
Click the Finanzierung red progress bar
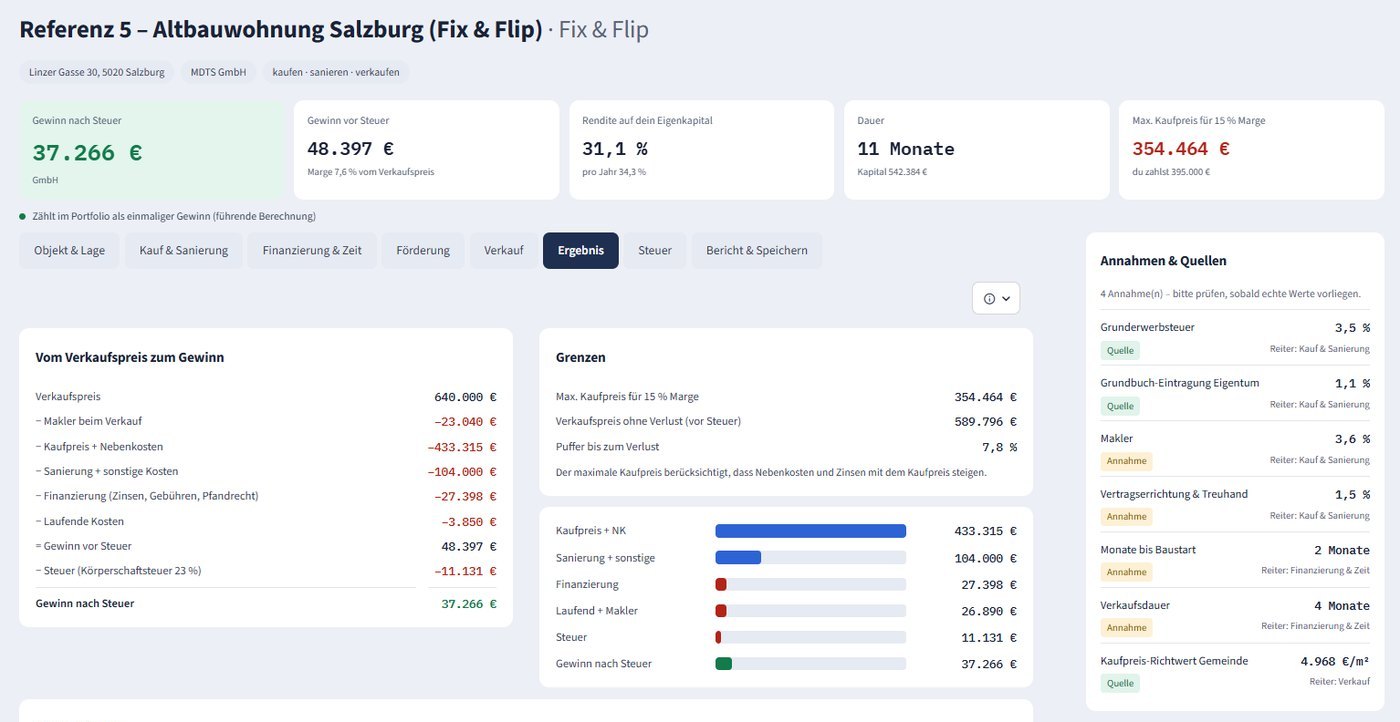click(721, 584)
